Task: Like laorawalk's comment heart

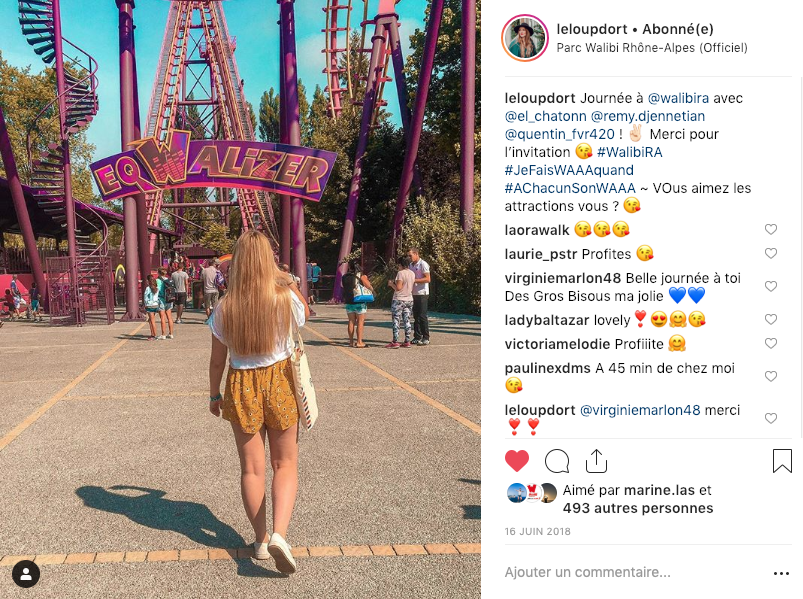Action: coord(771,229)
